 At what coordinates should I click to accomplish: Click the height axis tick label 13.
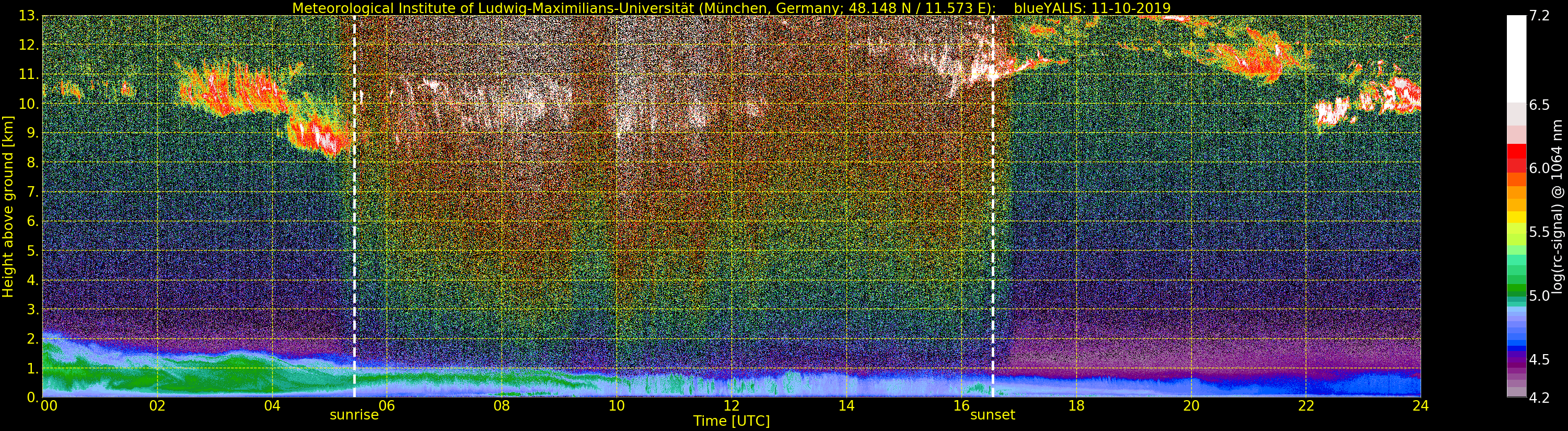[x=29, y=16]
